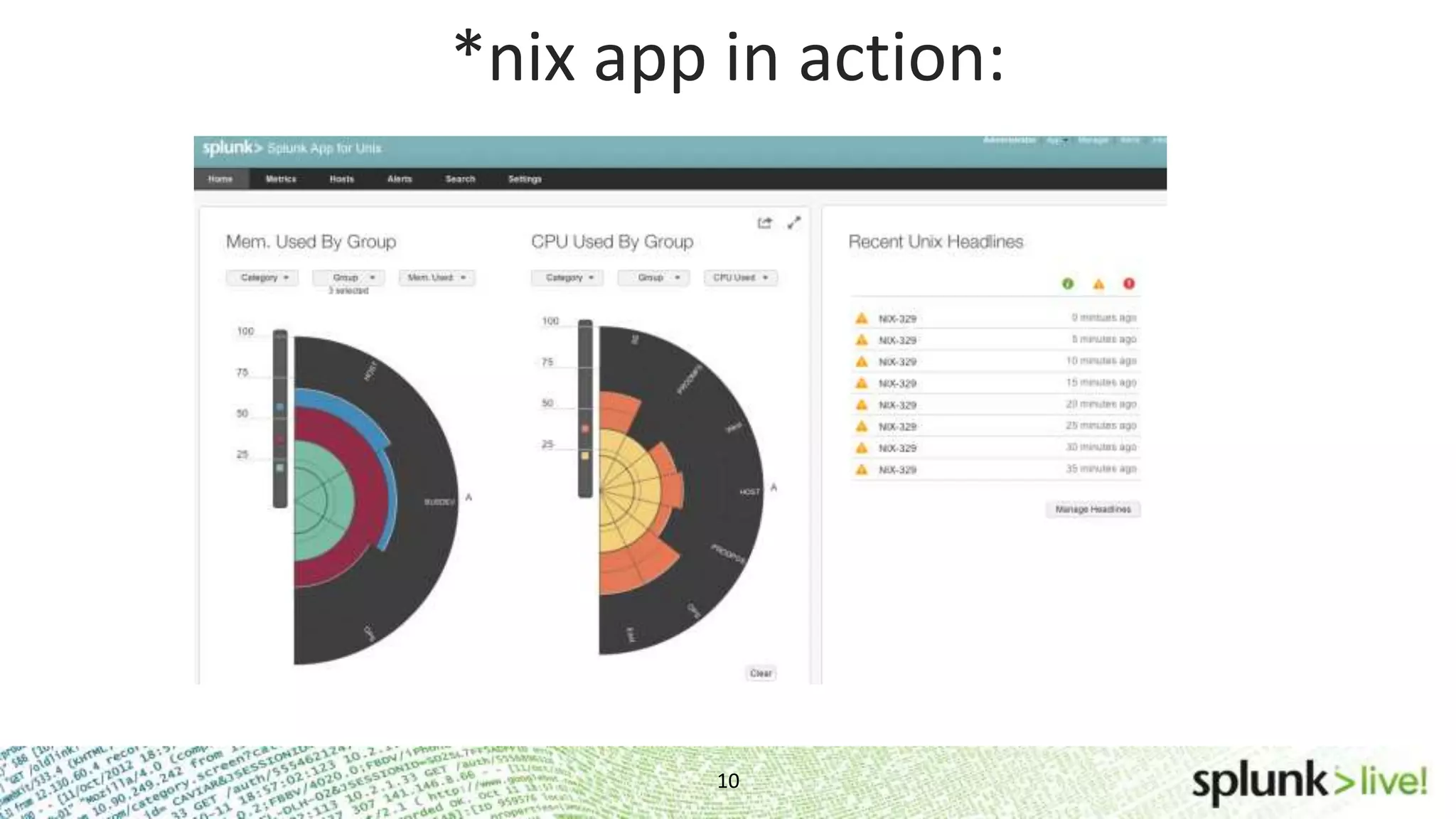Click the Recent Unix Headlines title
The image size is (1456, 819).
tap(936, 242)
